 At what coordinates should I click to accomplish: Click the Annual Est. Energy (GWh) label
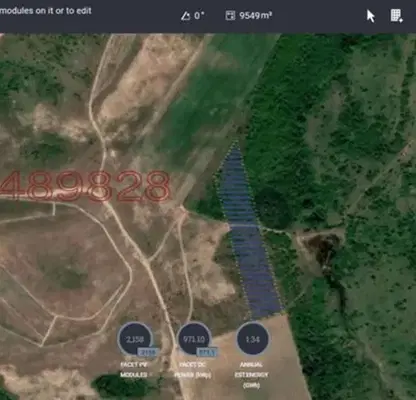(x=251, y=375)
